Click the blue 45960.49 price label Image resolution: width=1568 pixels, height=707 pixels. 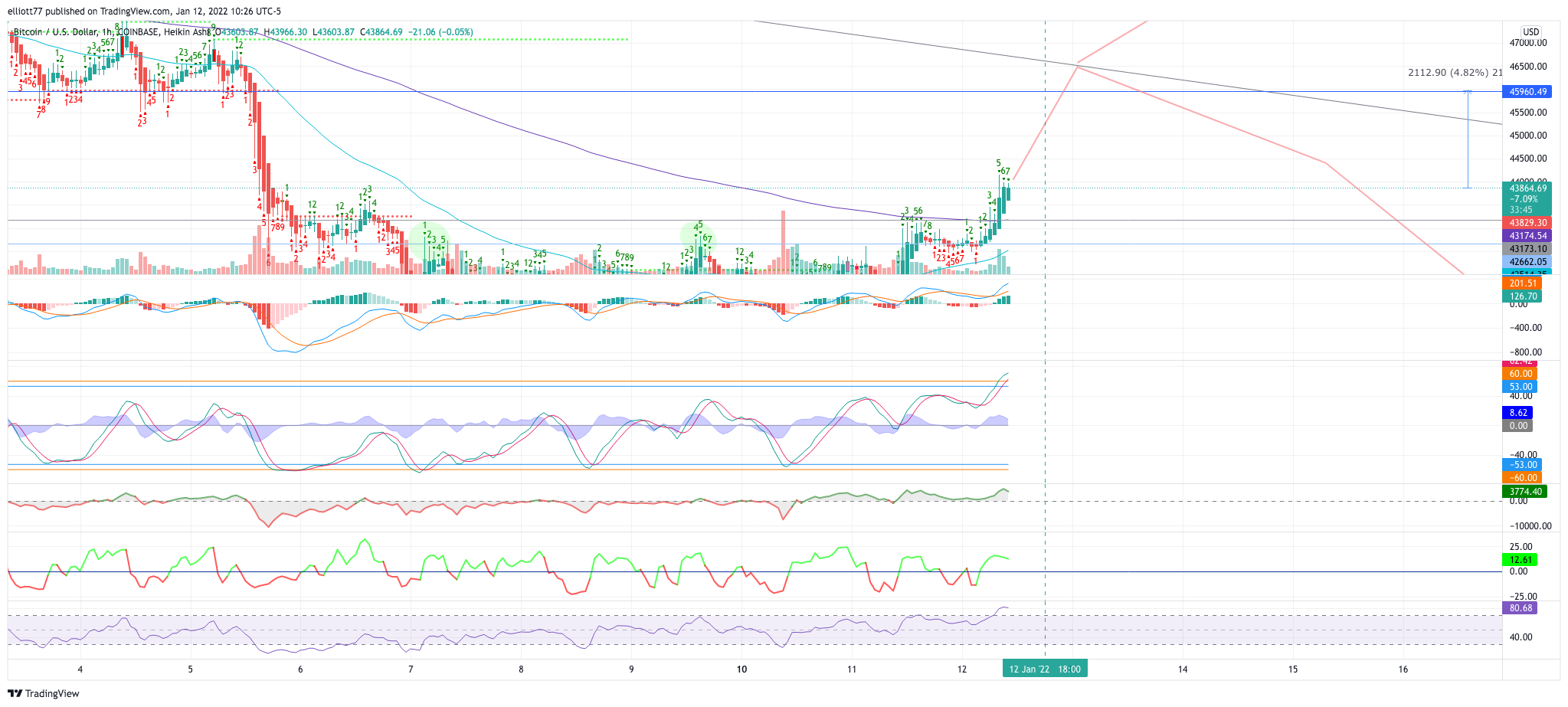1527,91
